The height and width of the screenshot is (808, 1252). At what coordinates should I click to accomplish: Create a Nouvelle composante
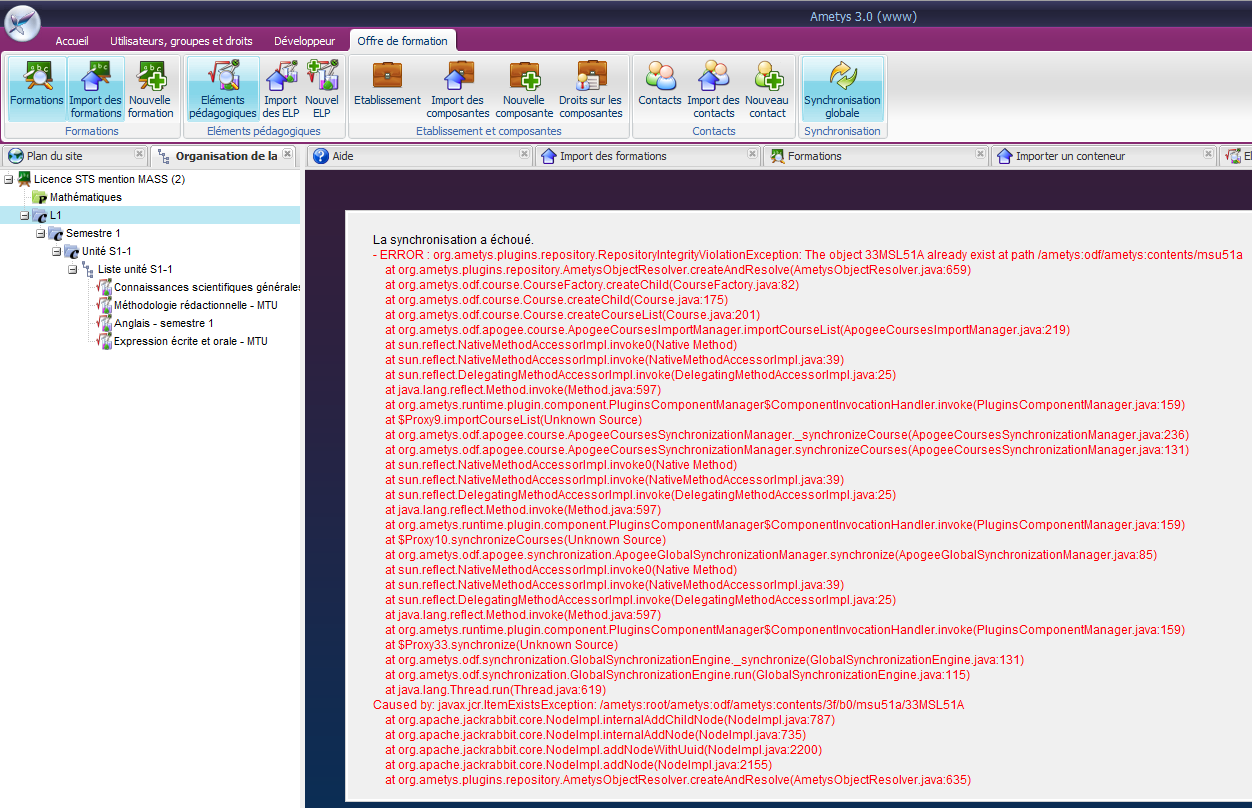[524, 88]
